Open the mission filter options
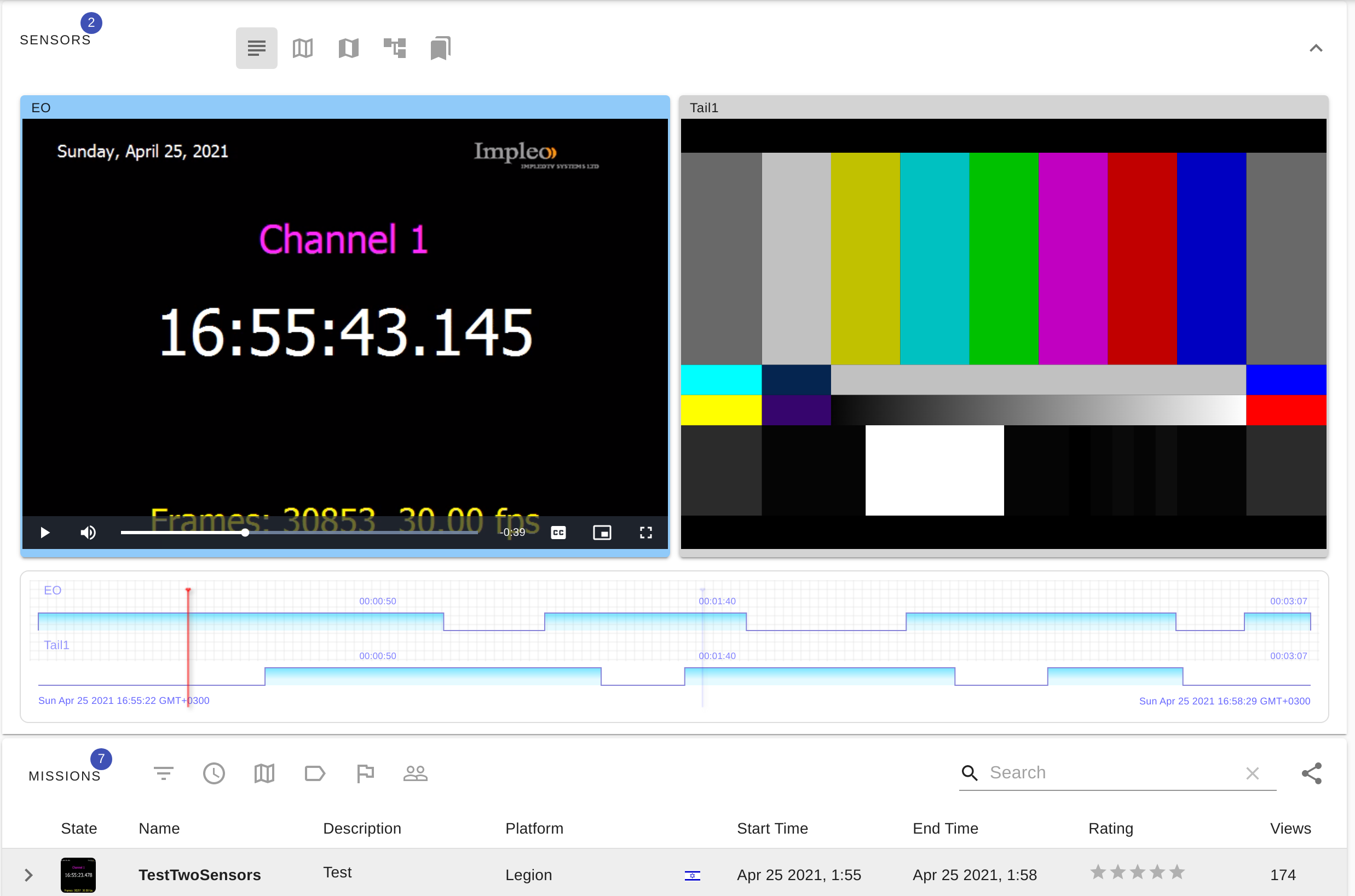 (x=163, y=773)
